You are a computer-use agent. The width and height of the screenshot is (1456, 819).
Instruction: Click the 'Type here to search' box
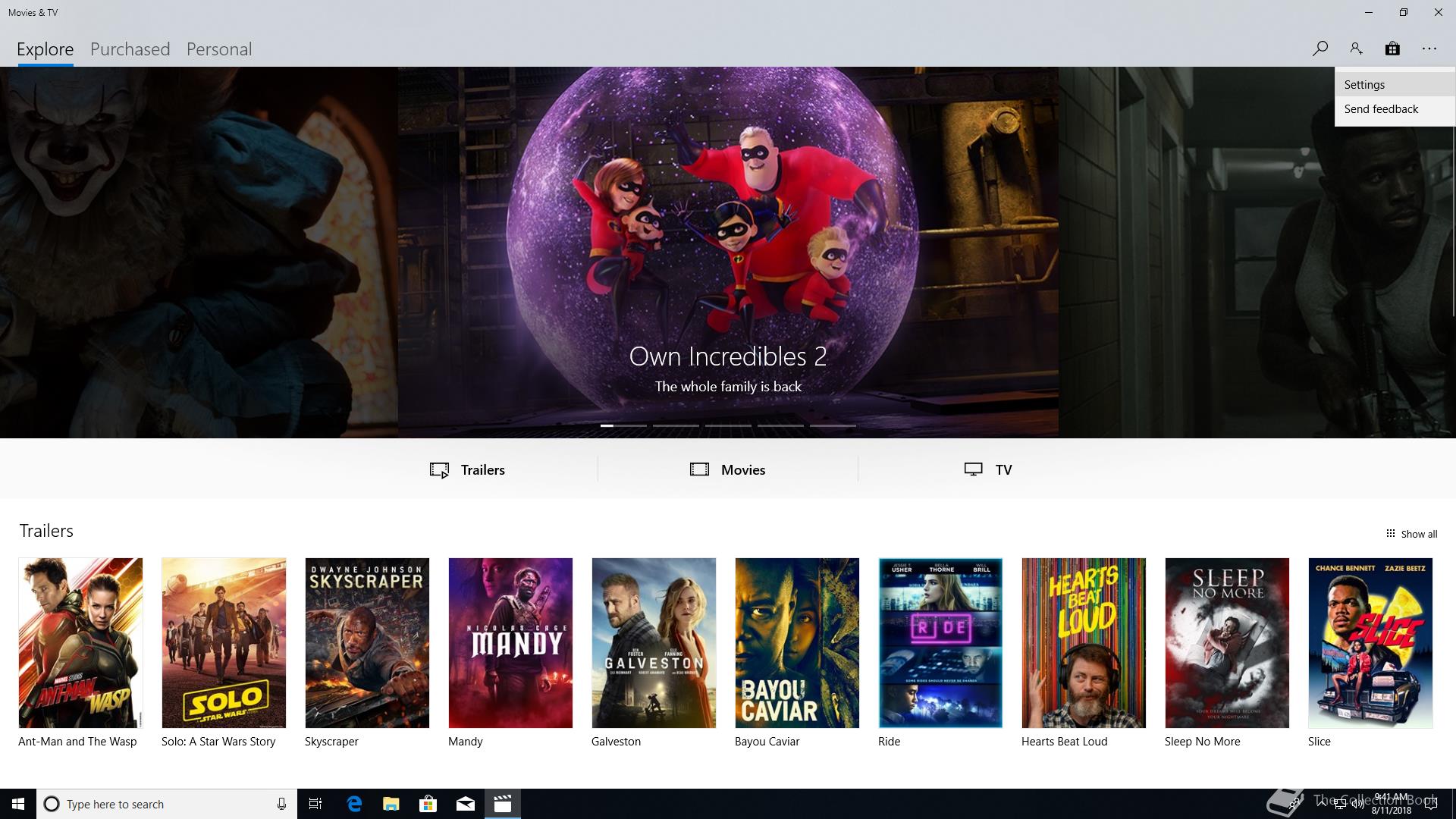click(x=167, y=804)
